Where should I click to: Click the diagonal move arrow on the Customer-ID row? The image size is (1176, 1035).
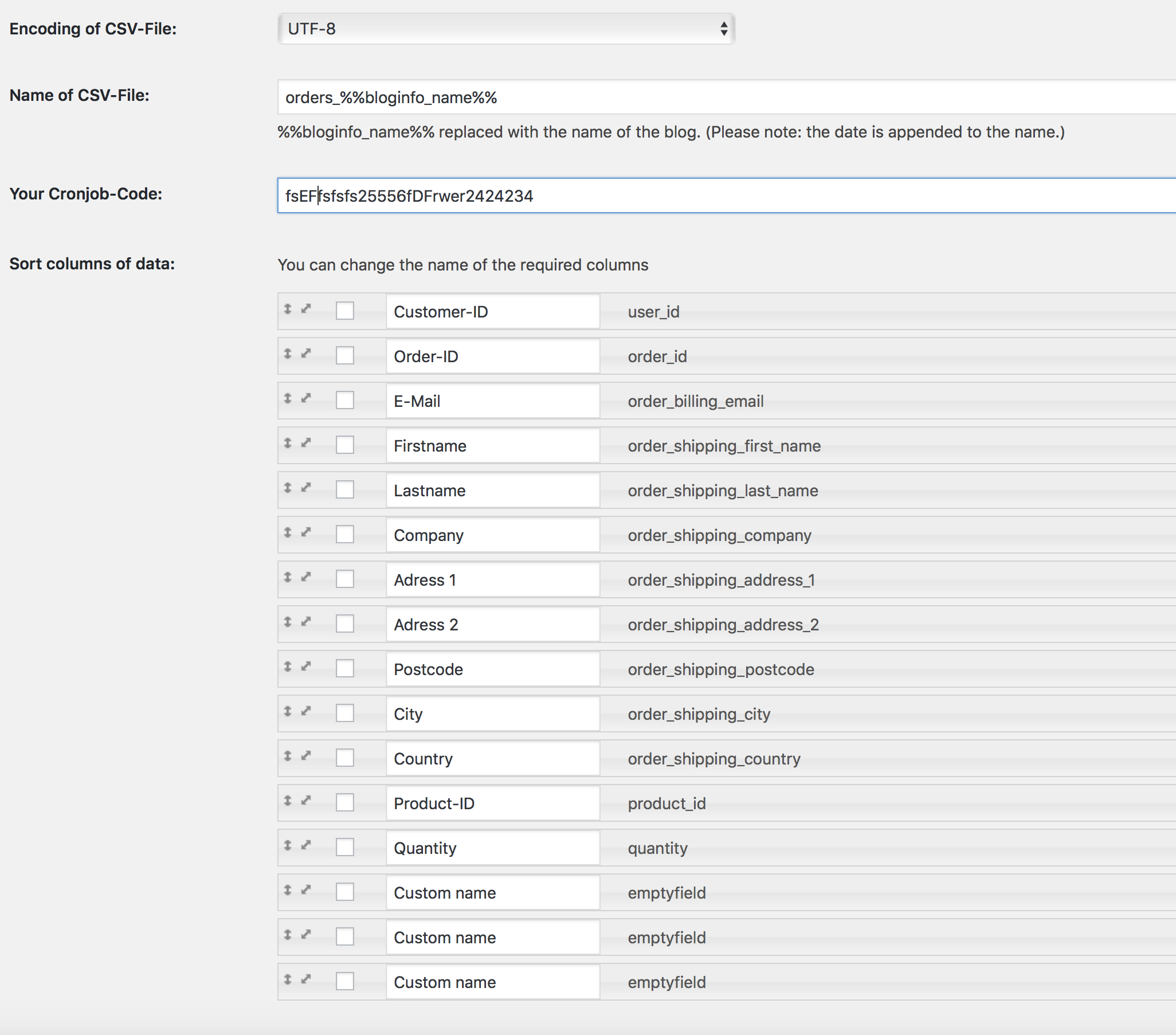306,308
